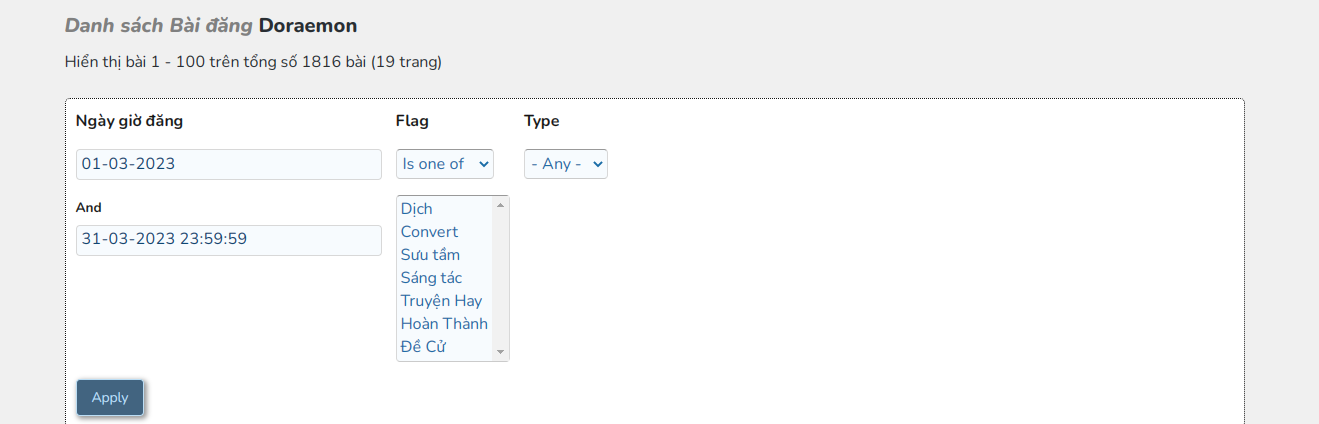Select the Đề Cử flag option

(x=423, y=347)
